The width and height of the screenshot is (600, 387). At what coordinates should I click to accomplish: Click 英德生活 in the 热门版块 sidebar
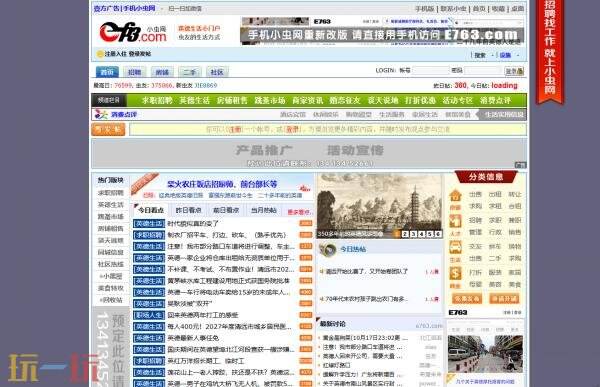coord(110,205)
